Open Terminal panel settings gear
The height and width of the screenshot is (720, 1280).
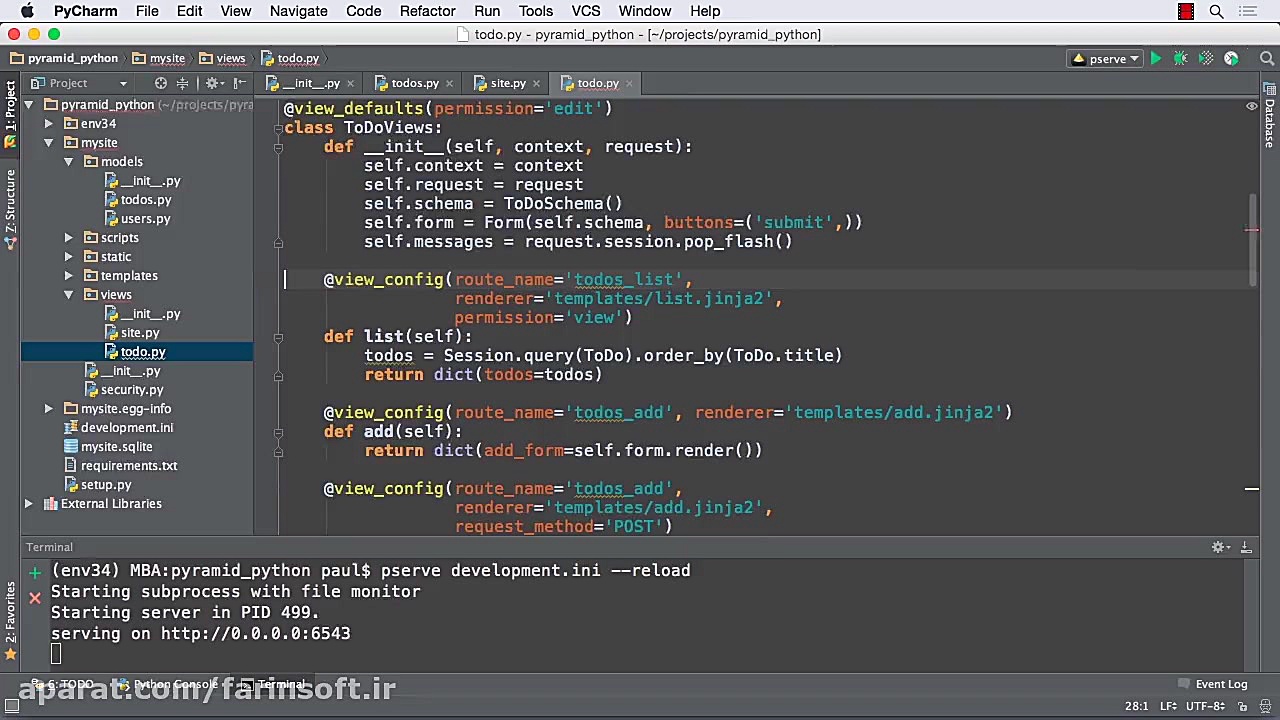coord(1220,547)
